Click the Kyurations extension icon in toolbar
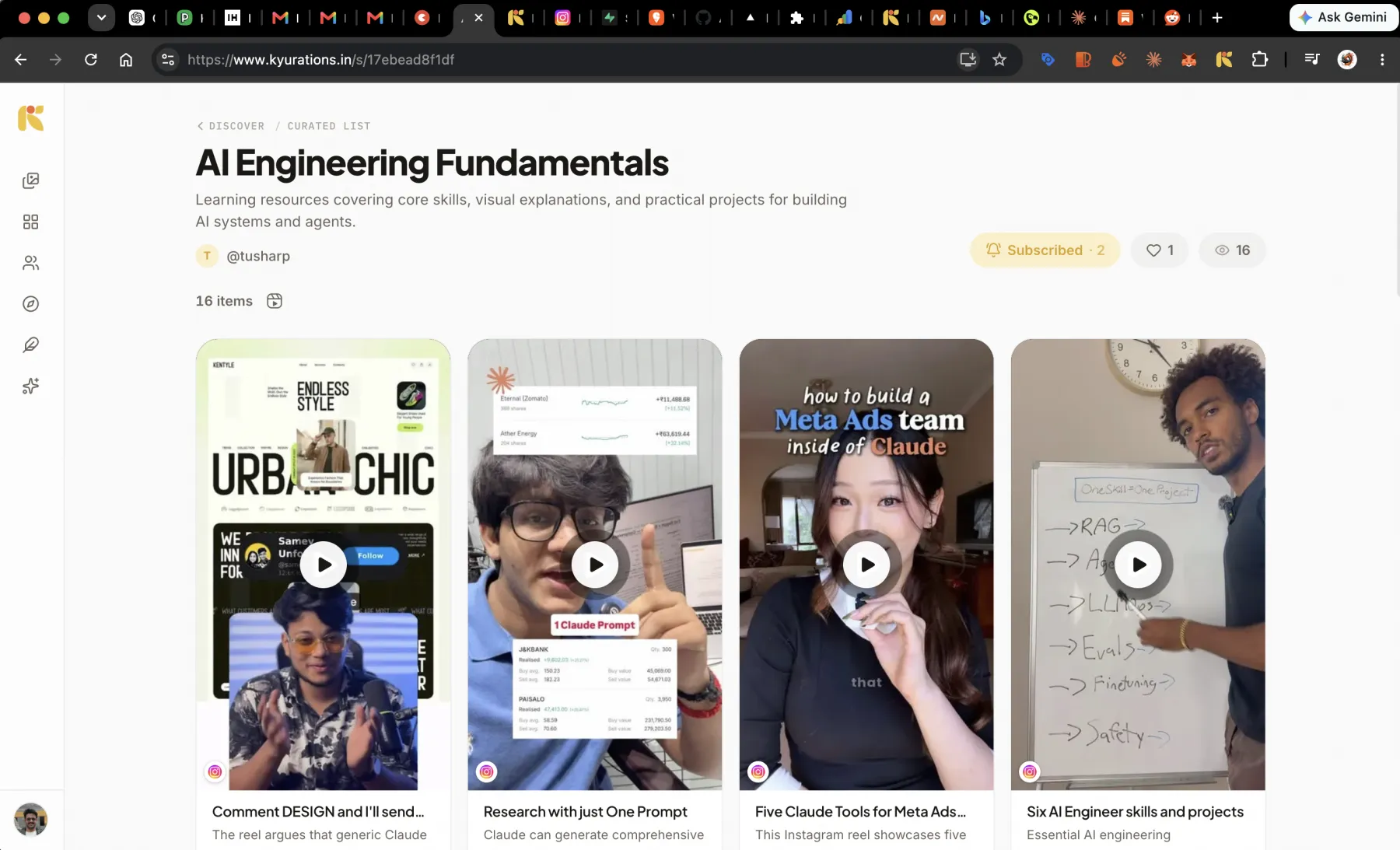 1224,60
